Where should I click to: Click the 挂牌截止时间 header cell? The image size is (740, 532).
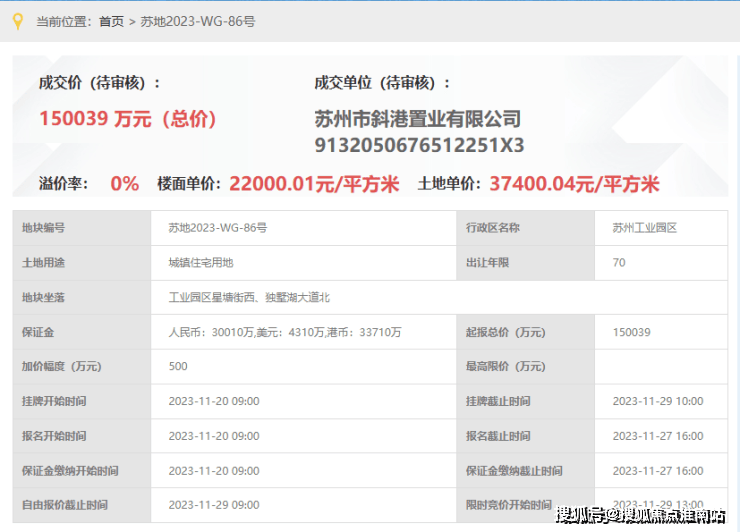point(525,402)
